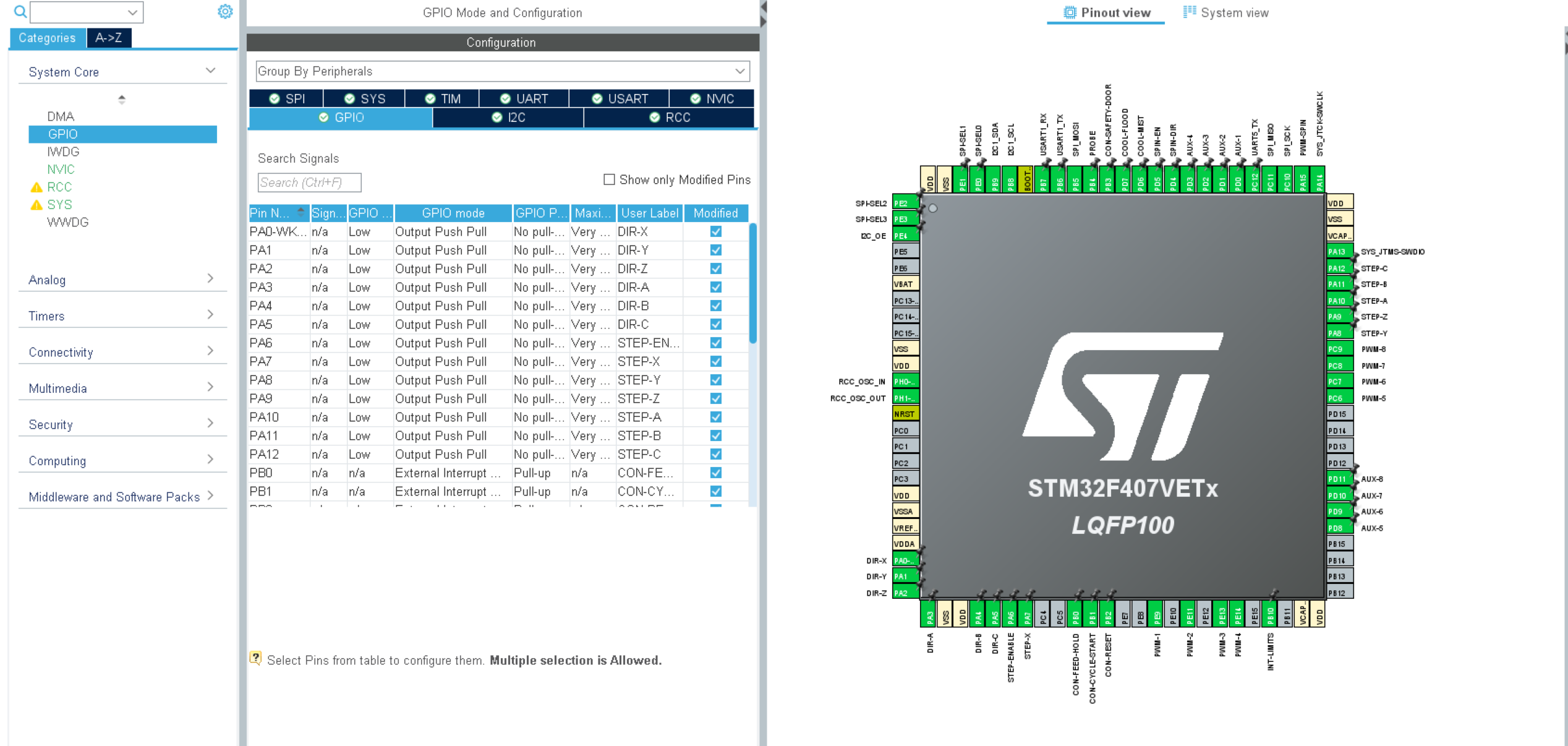Viewport: 1568px width, 746px height.
Task: Select NVIC in System Core list
Action: click(x=61, y=169)
